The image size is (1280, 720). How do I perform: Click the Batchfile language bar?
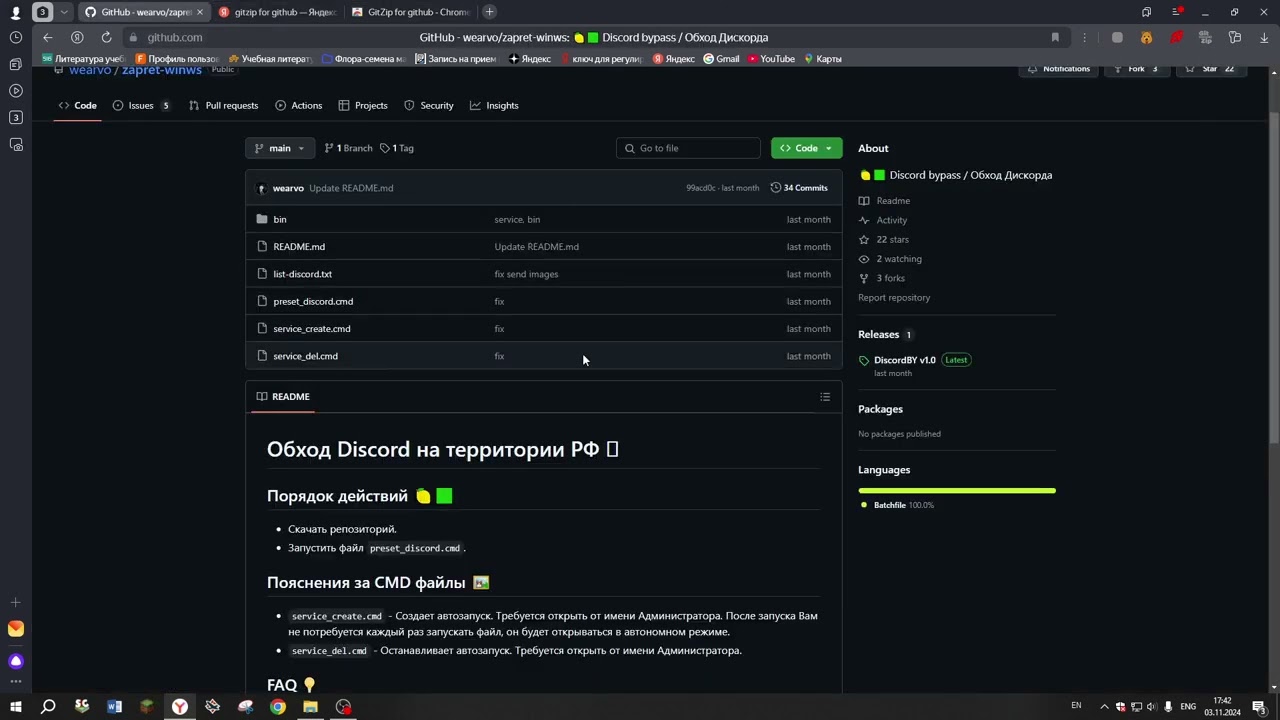point(956,490)
